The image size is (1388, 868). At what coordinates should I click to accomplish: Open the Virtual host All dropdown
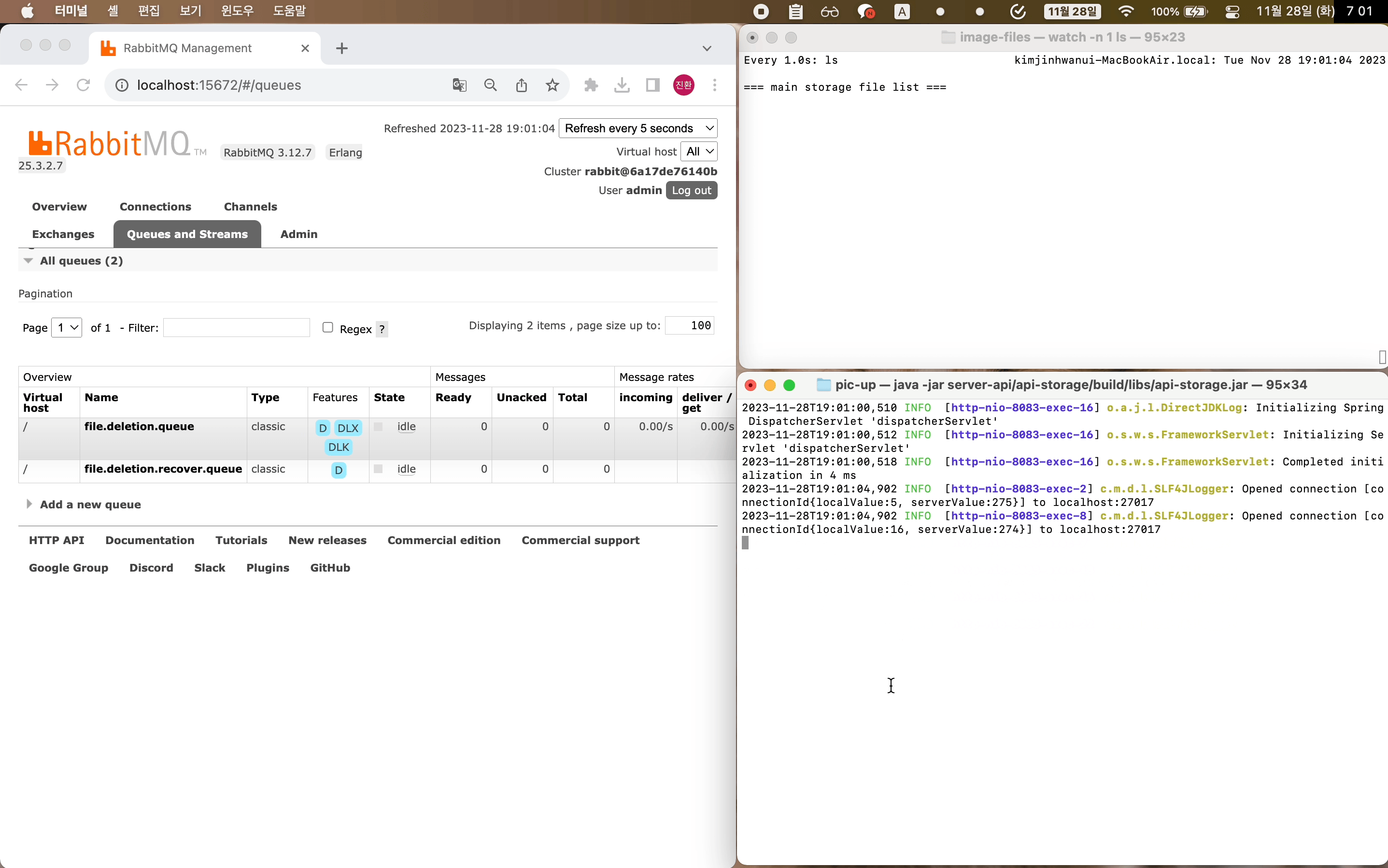coord(699,152)
